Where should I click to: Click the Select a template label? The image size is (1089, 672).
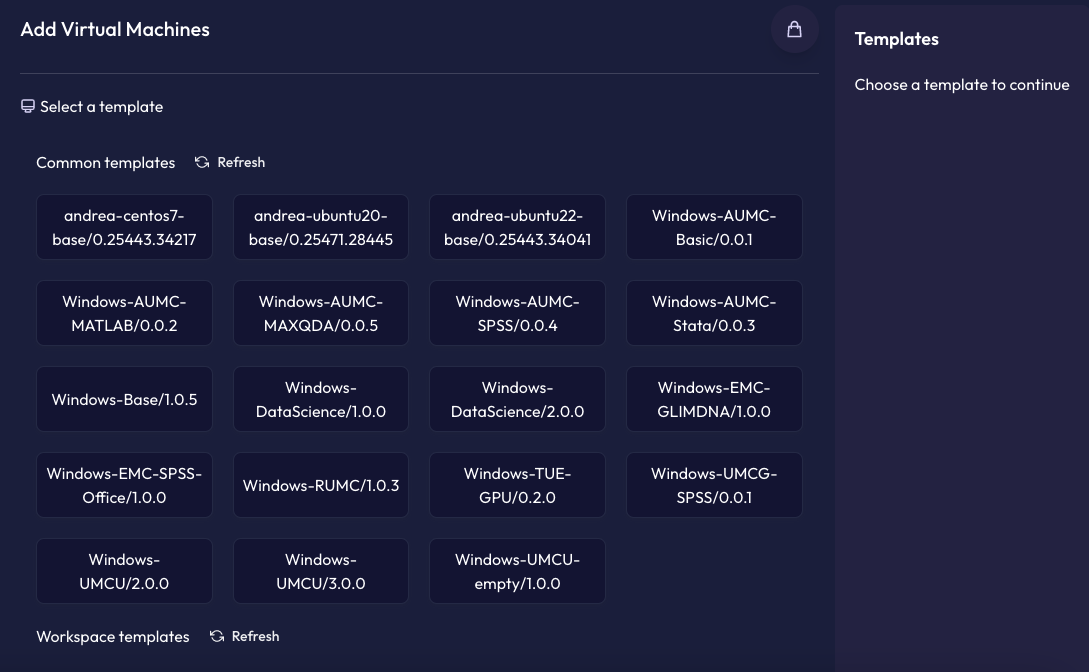click(101, 106)
